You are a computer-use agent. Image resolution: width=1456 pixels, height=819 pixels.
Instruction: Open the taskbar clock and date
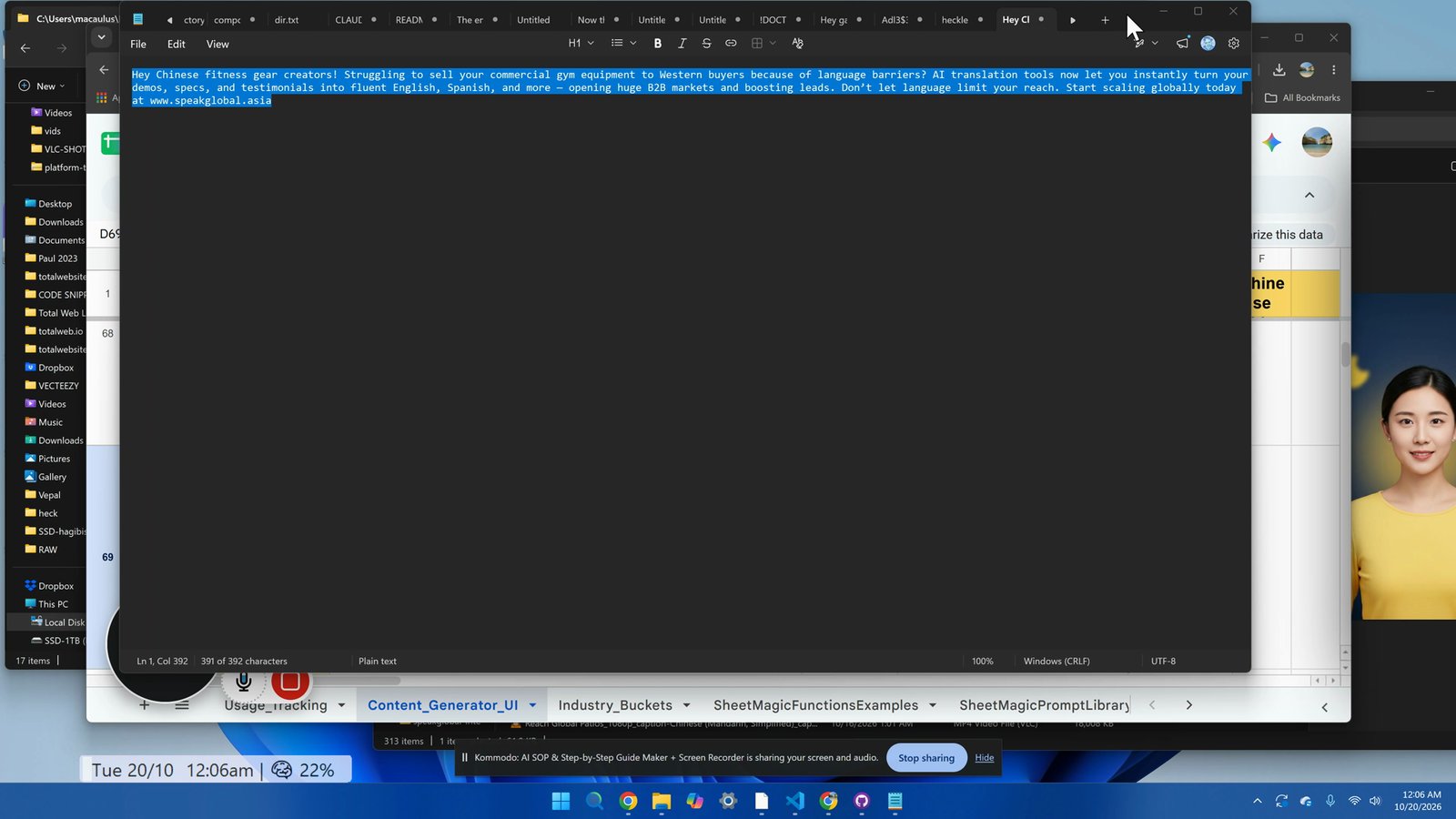pos(1418,801)
